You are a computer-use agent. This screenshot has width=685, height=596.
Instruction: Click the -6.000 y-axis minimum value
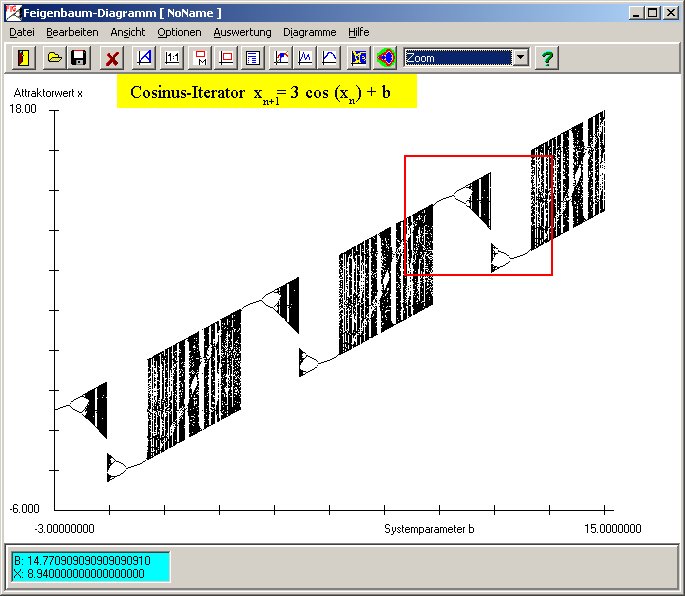click(x=24, y=509)
